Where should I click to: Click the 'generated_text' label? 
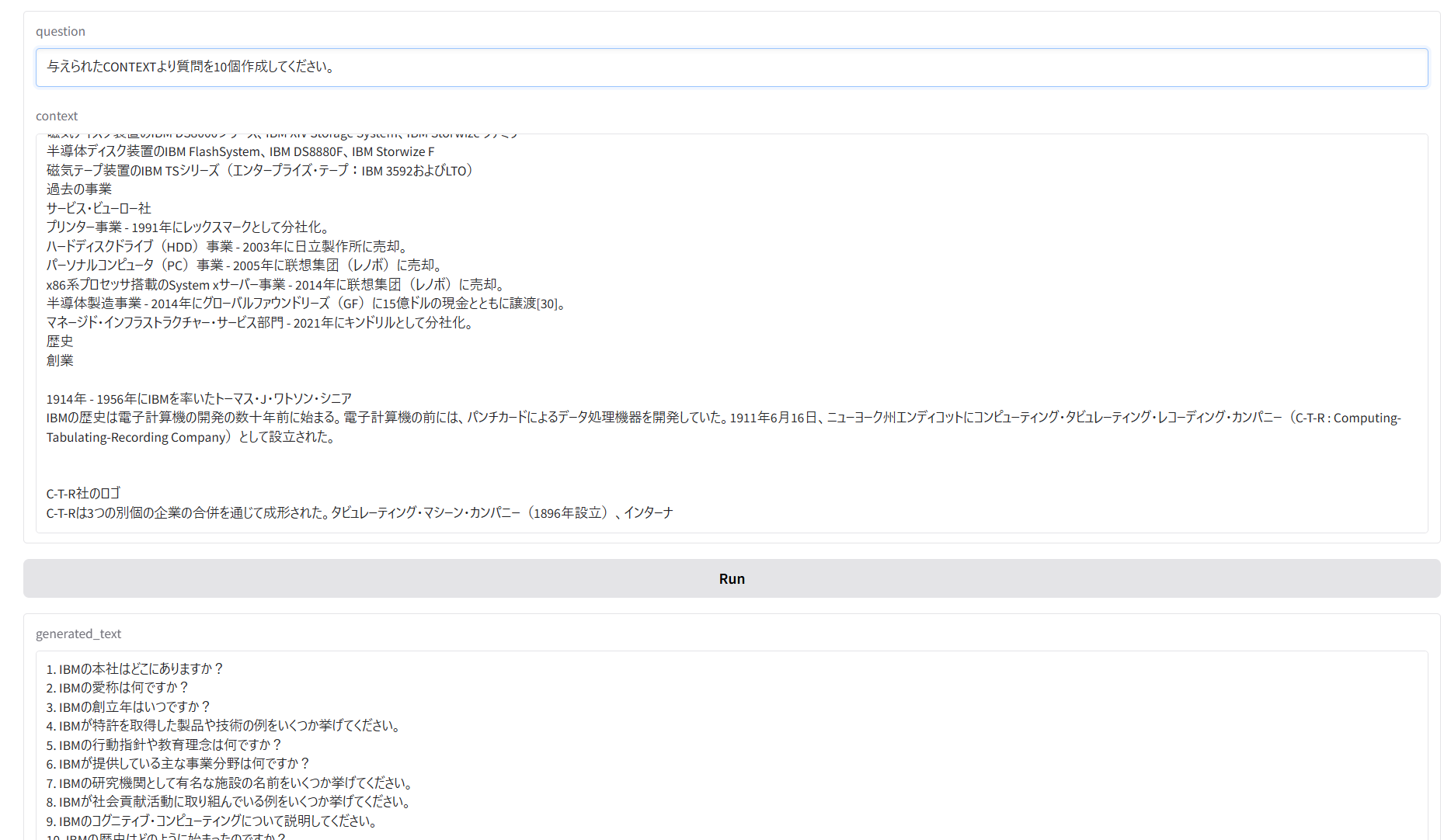[x=78, y=633]
